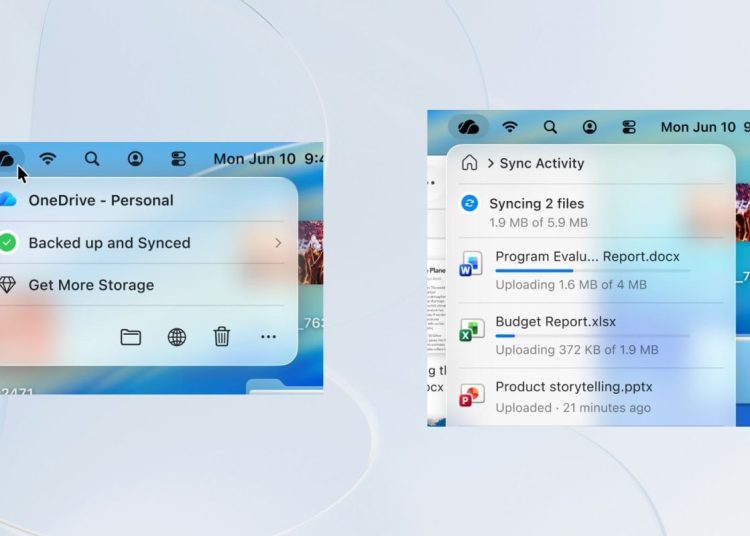
Task: Open Spotlight search in the left menu bar
Action: click(92, 159)
